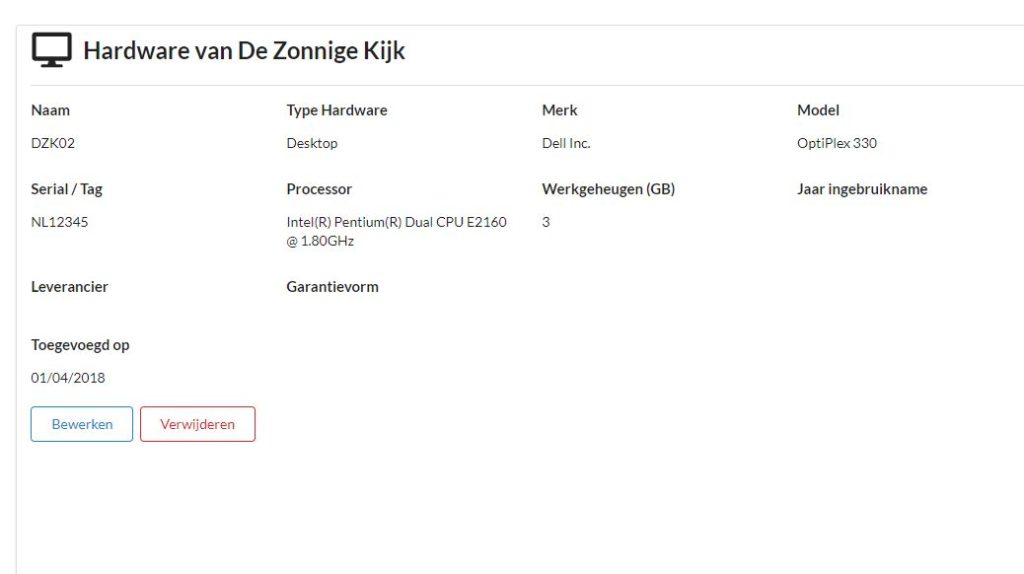1024x574 pixels.
Task: Click the Bewerken button
Action: tap(82, 424)
